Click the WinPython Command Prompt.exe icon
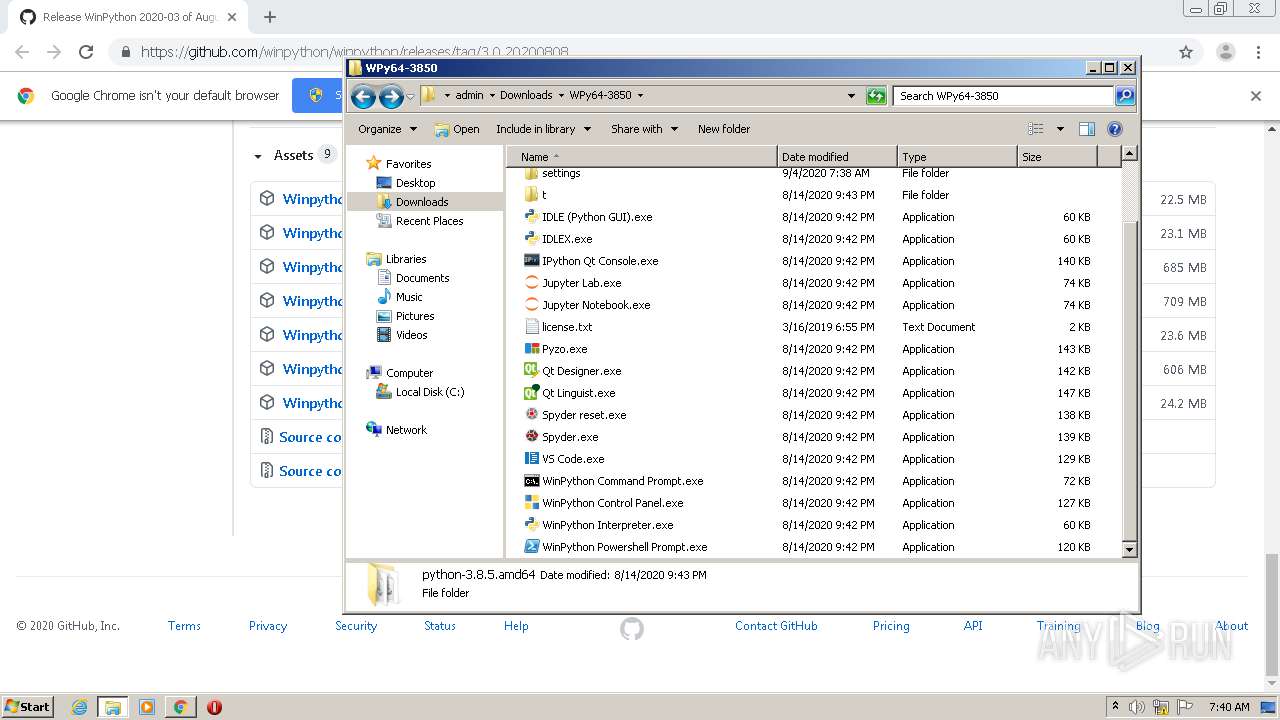This screenshot has height=720, width=1280. click(532, 481)
